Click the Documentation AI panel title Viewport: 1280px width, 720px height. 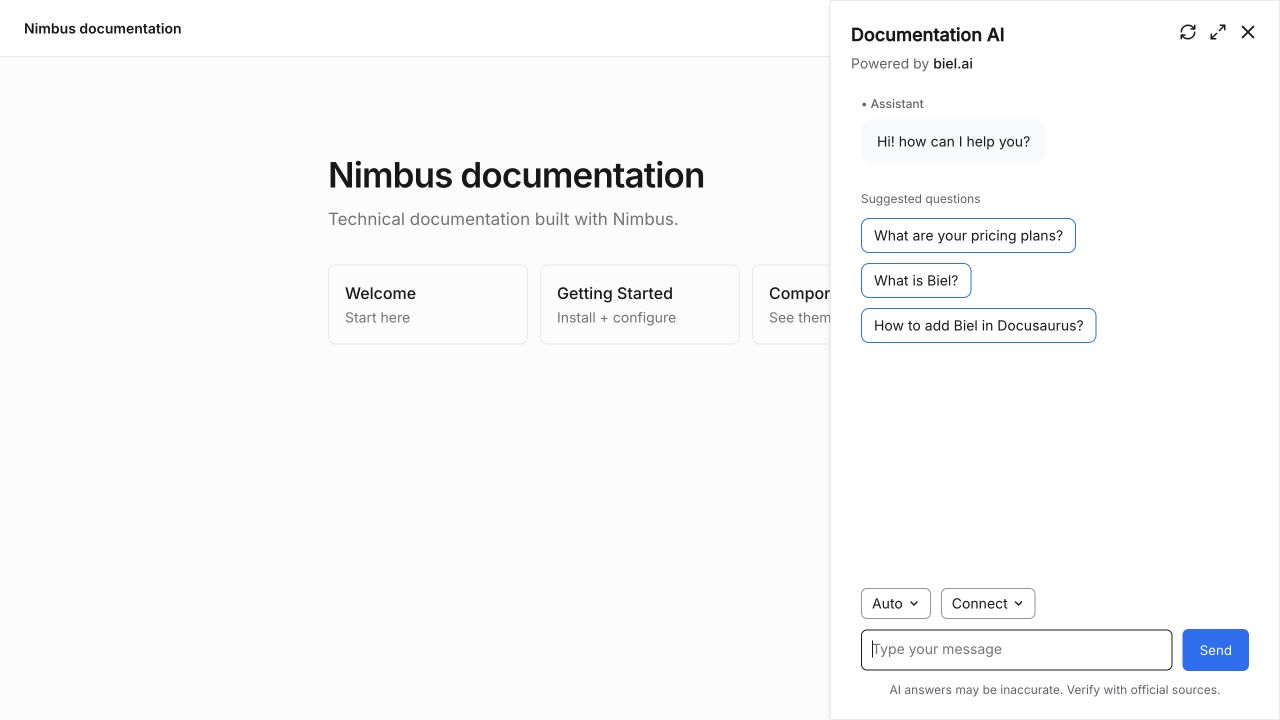pos(928,35)
